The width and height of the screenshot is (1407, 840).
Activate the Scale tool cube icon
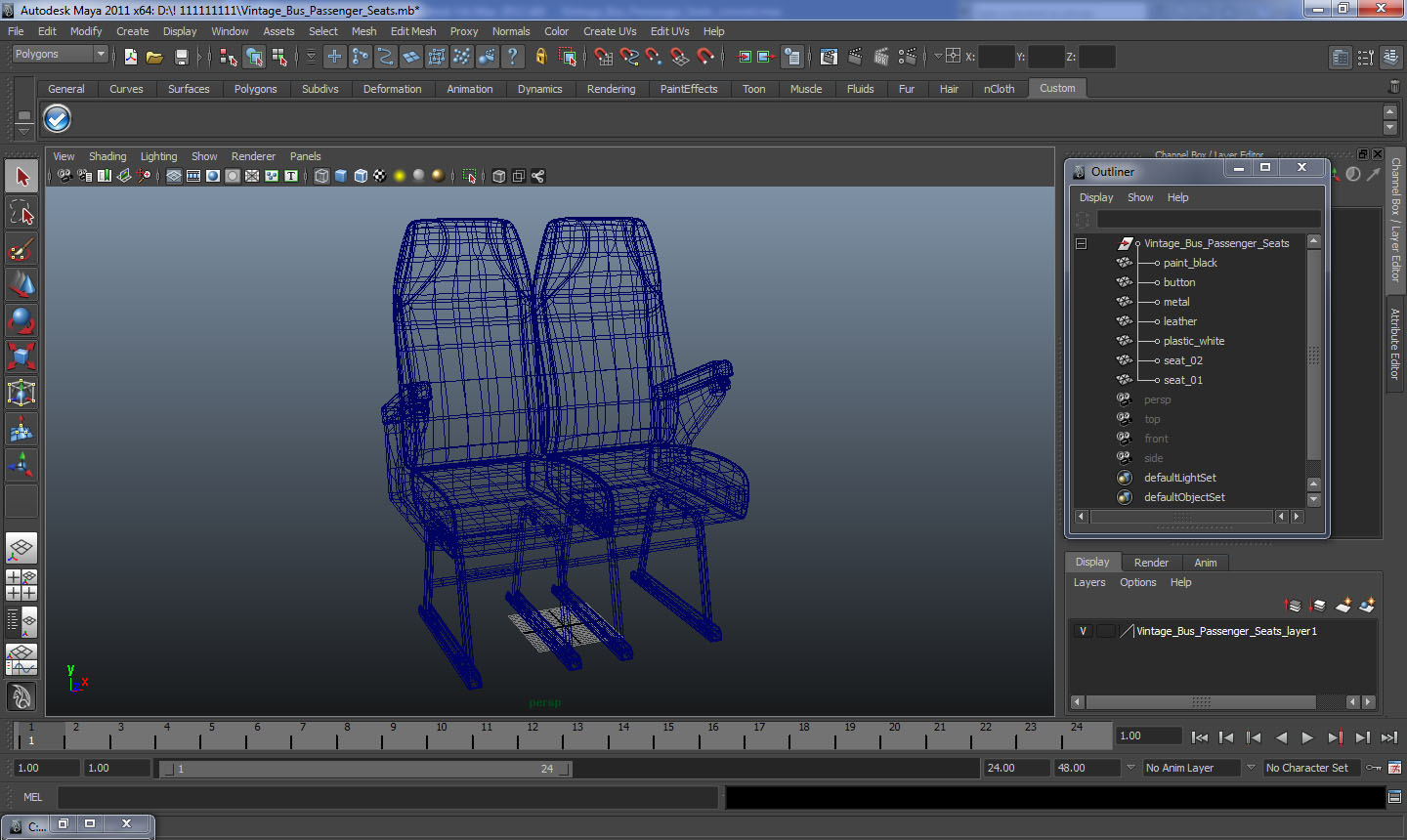(21, 357)
